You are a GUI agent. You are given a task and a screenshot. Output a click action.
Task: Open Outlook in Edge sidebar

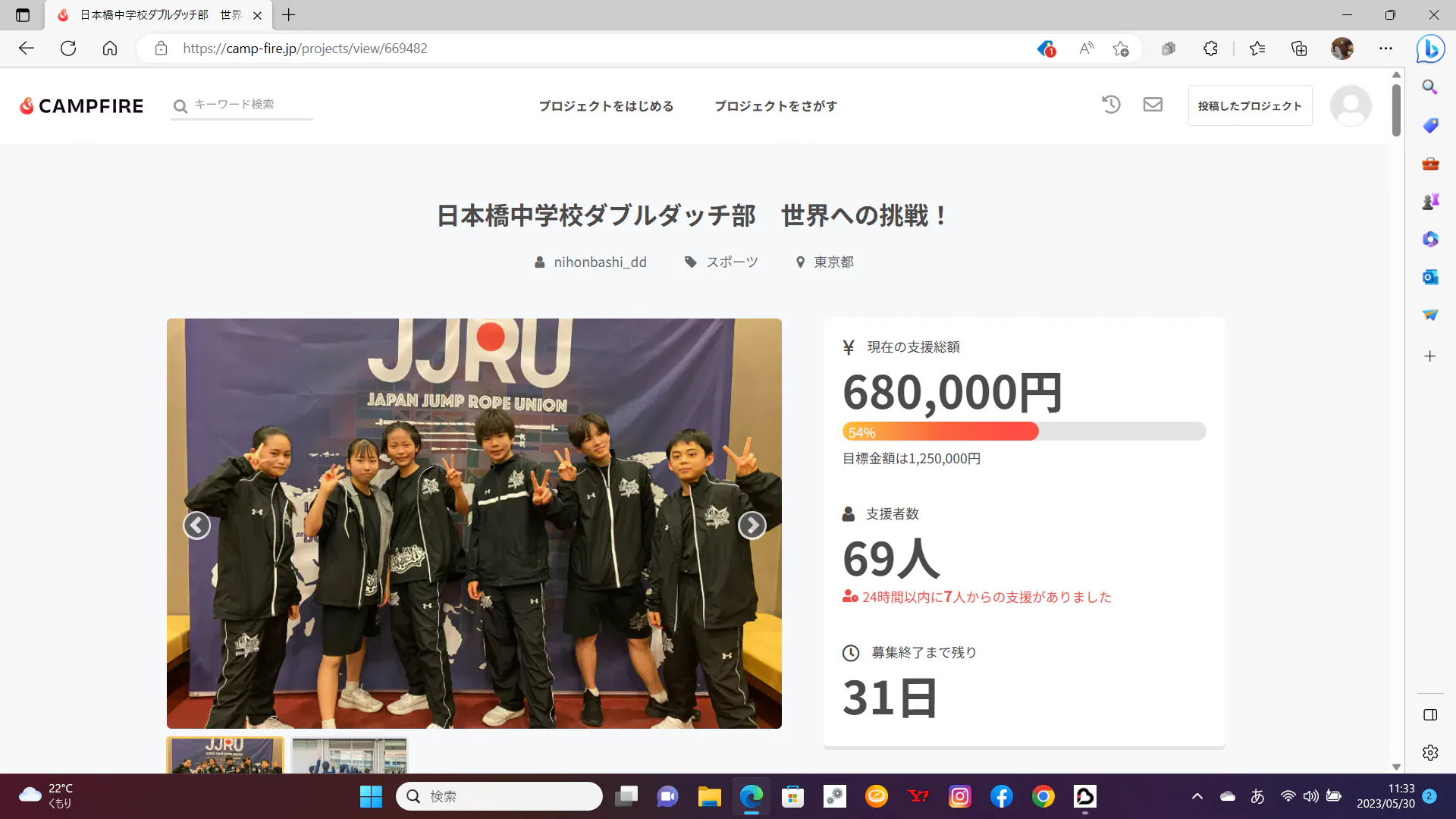(1430, 277)
